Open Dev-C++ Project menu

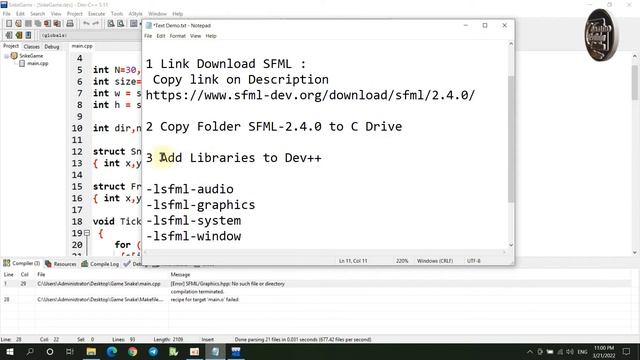point(75,14)
